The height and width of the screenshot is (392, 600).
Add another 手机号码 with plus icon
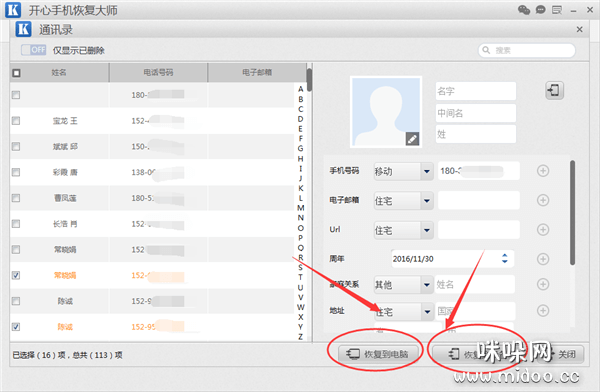click(x=543, y=171)
